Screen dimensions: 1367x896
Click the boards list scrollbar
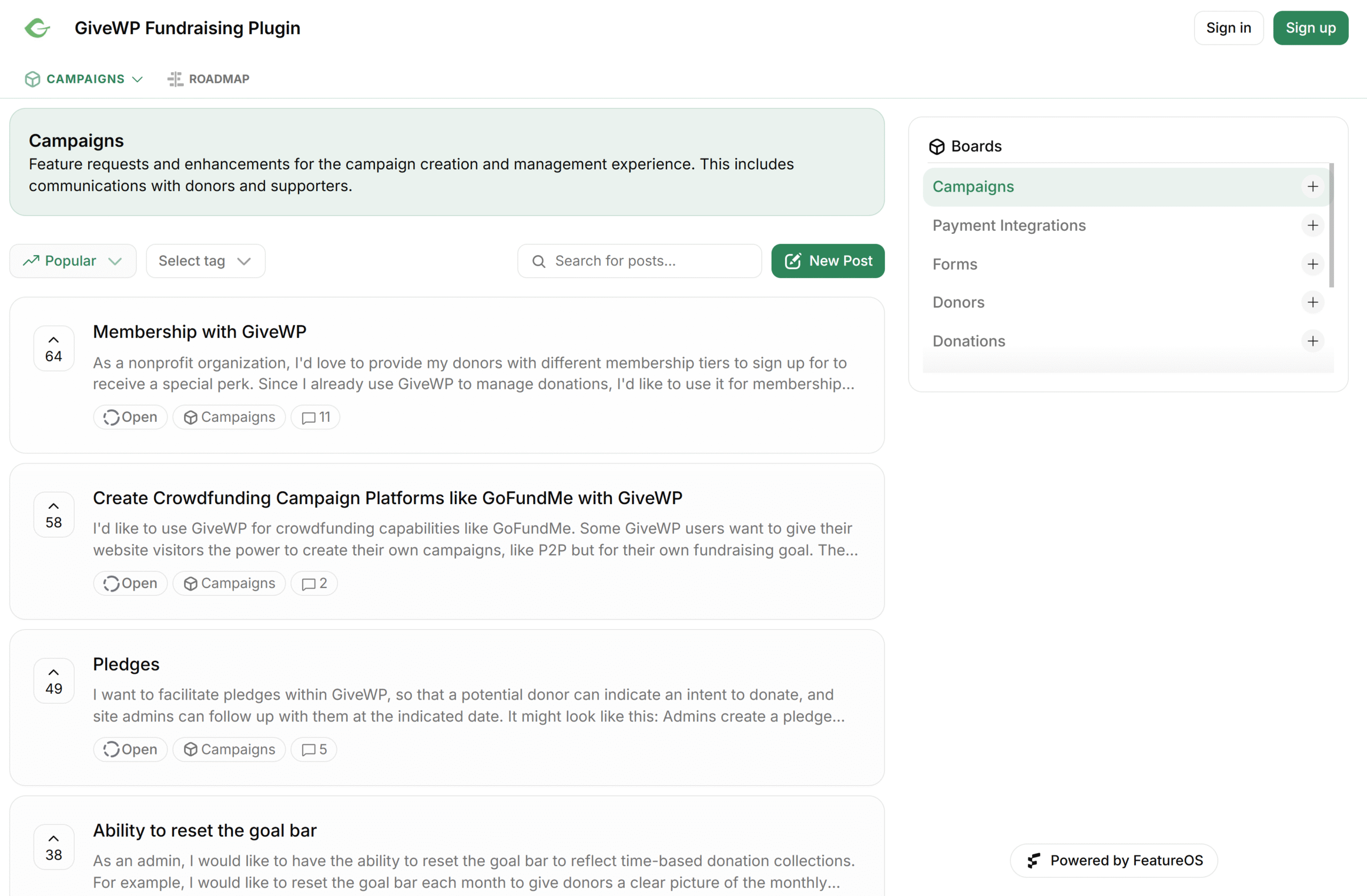1331,225
